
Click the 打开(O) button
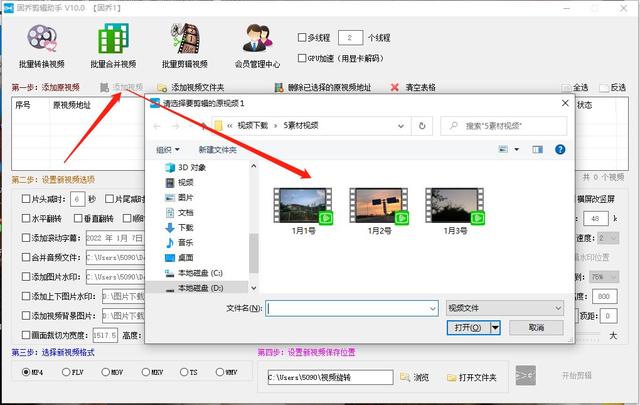click(x=469, y=327)
